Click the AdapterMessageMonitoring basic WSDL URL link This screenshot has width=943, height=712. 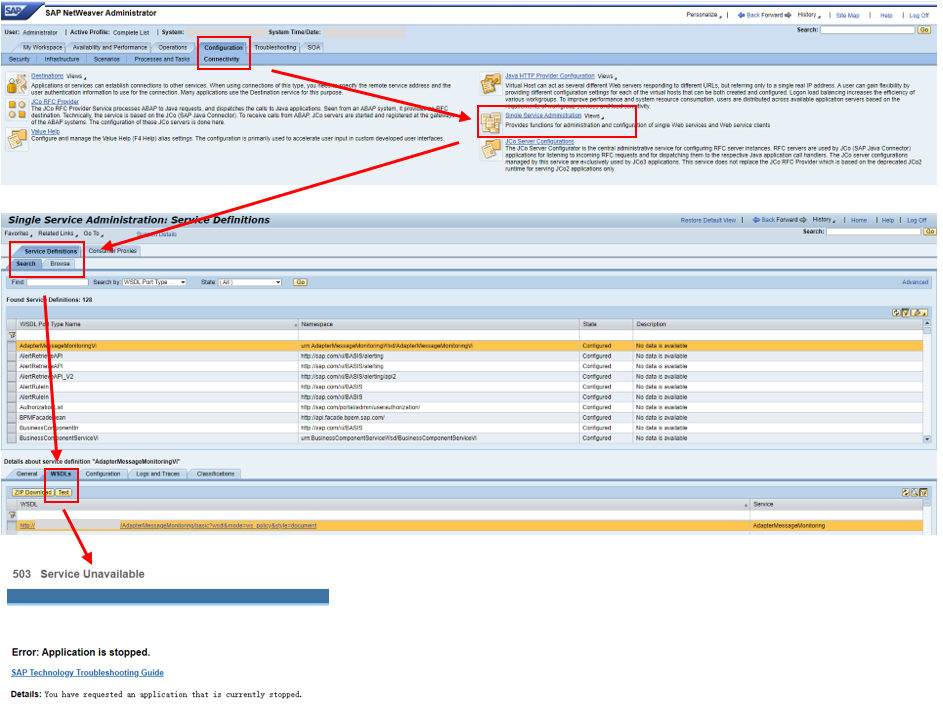218,526
